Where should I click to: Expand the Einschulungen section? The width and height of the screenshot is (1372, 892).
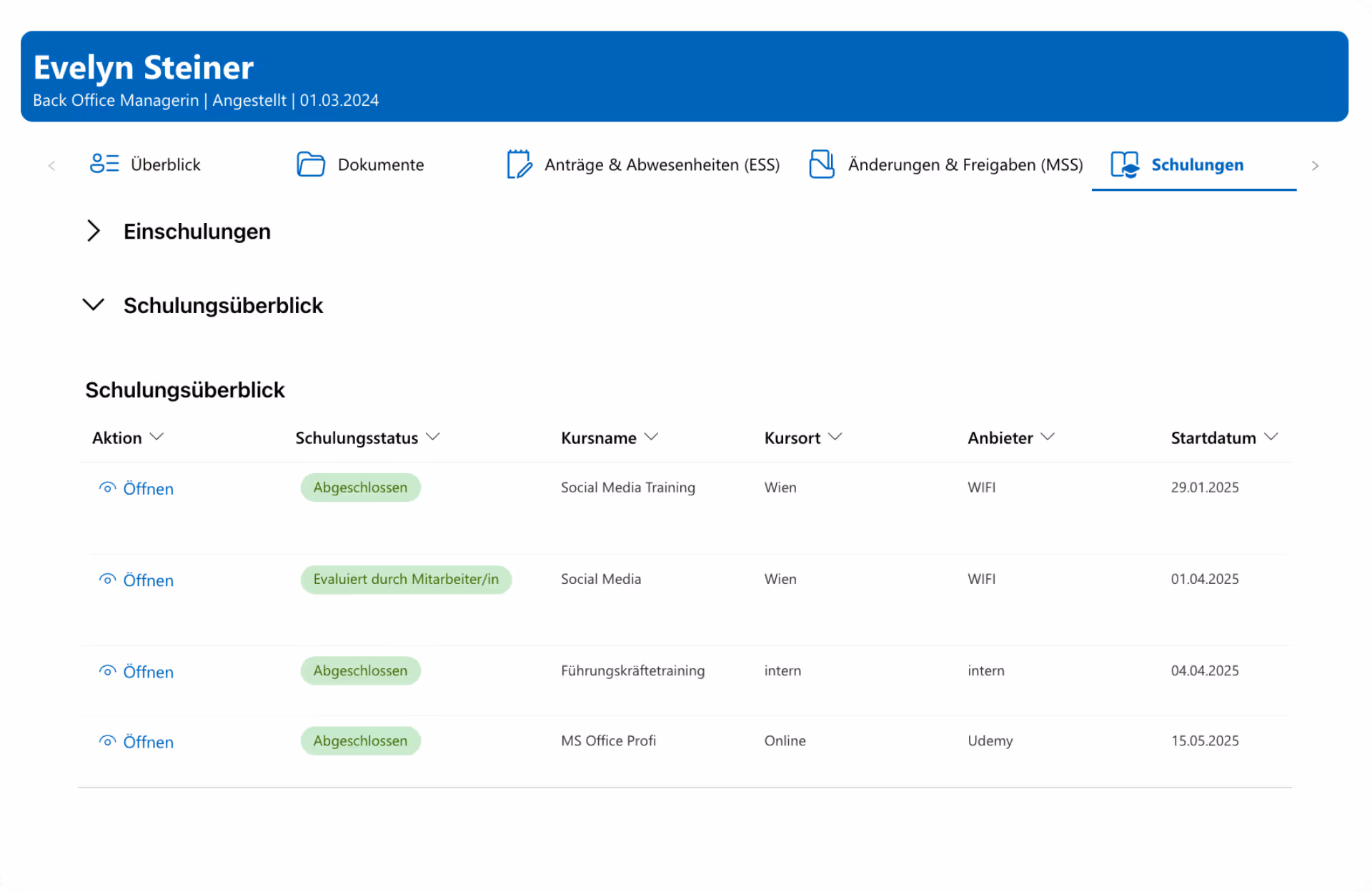94,231
